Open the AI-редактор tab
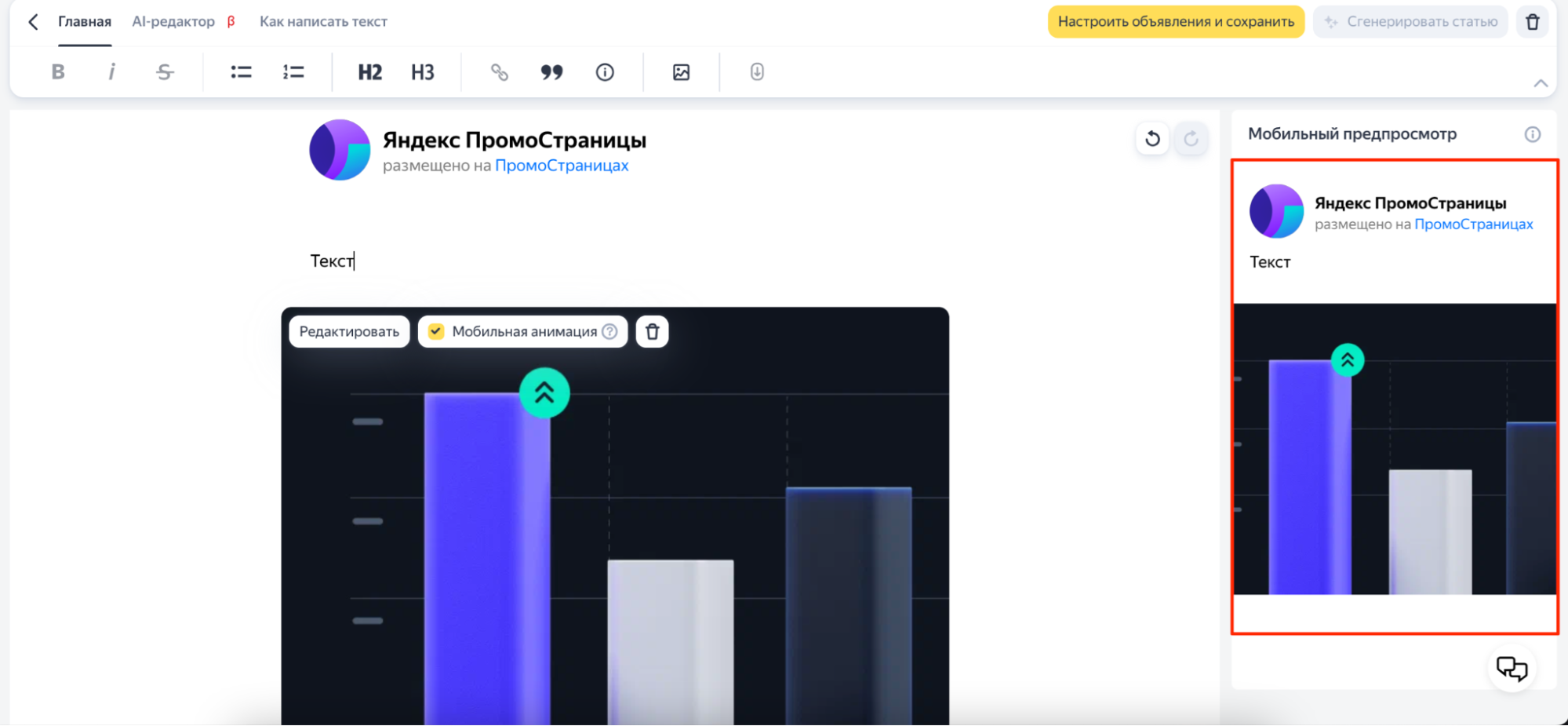Screen dimensions: 1568x726 click(184, 22)
